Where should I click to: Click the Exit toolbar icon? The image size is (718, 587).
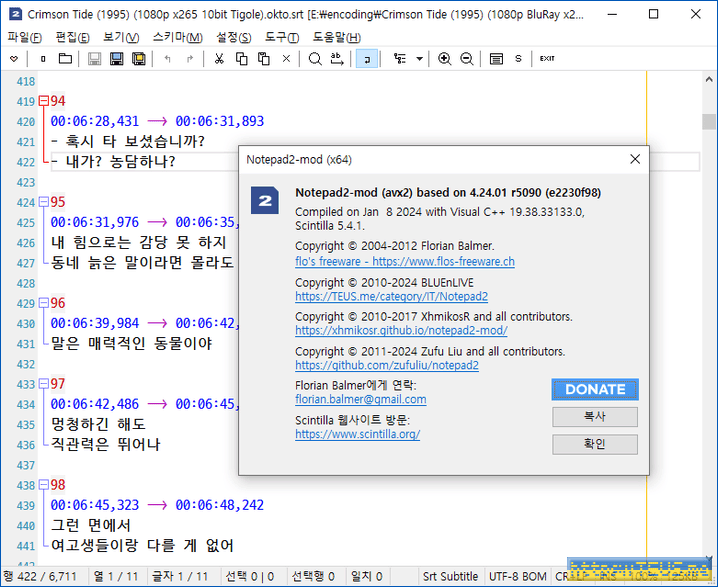pyautogui.click(x=547, y=59)
